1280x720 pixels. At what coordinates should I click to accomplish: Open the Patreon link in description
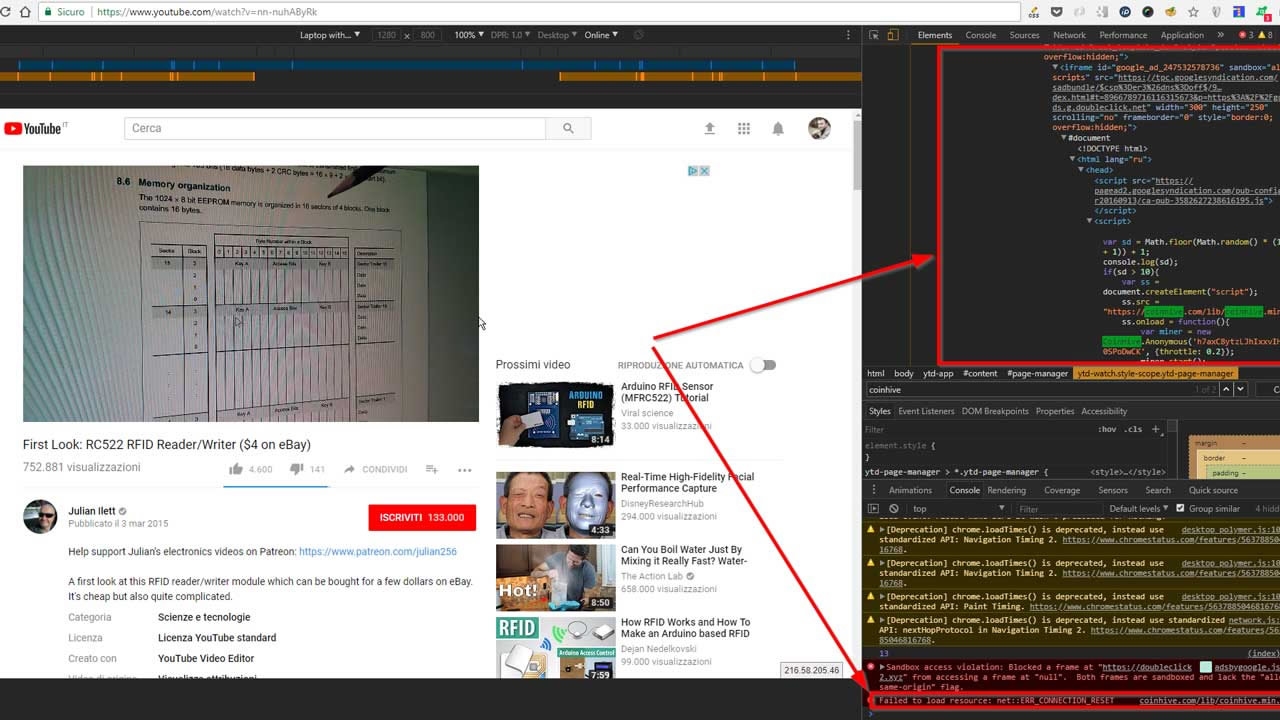[377, 551]
